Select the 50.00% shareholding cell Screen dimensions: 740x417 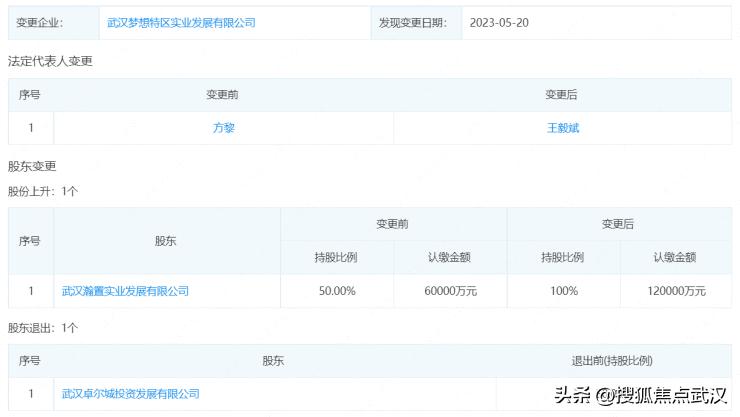337,291
